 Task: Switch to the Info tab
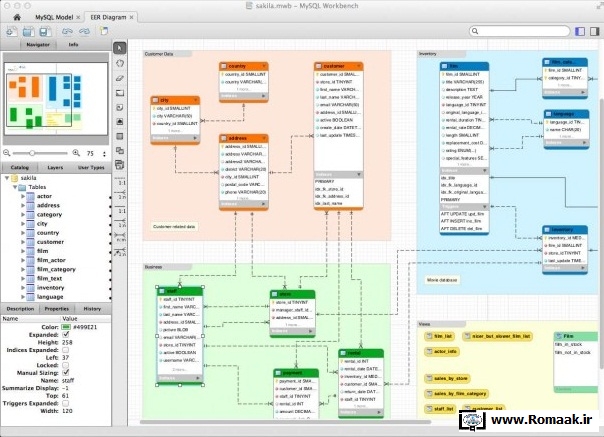coord(73,45)
